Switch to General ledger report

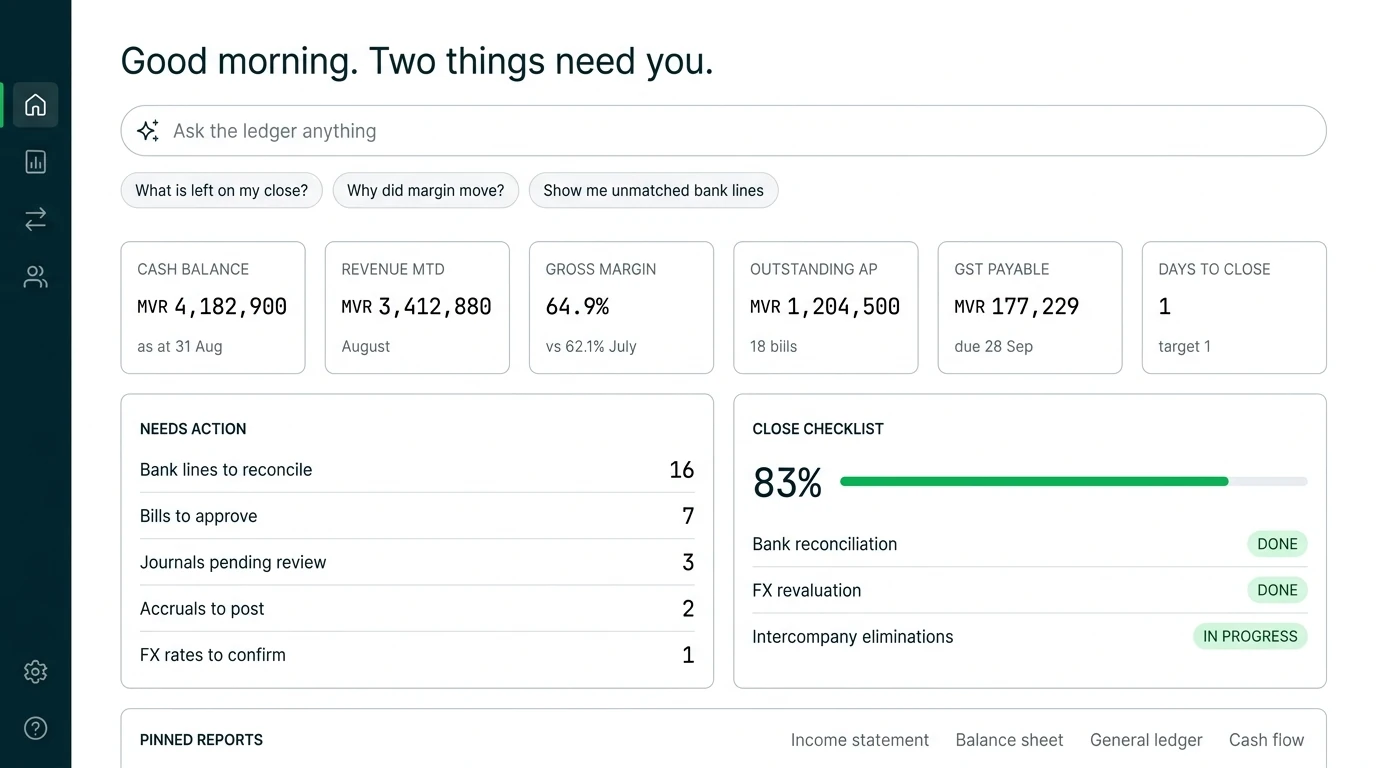click(1146, 740)
